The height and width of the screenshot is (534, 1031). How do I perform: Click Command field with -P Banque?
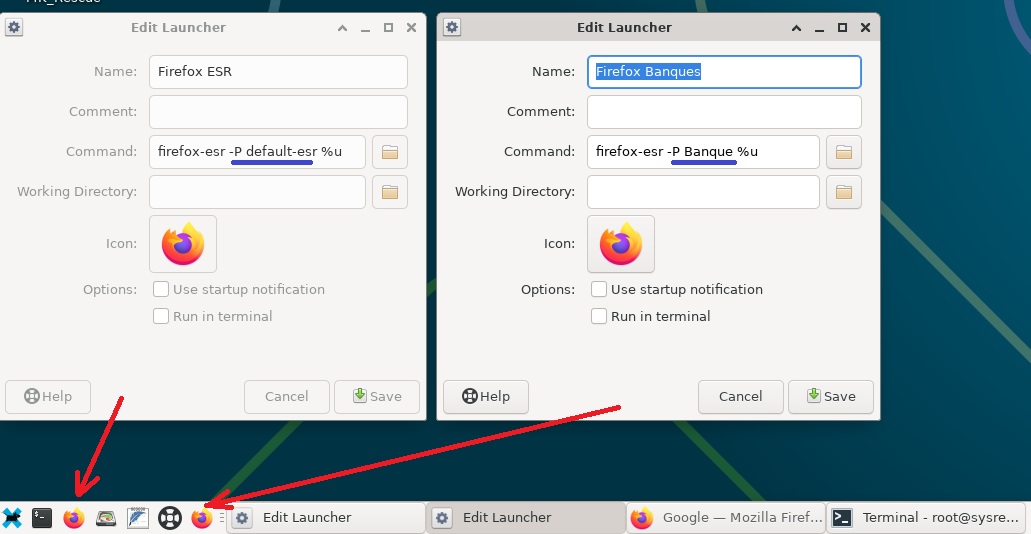click(x=703, y=152)
